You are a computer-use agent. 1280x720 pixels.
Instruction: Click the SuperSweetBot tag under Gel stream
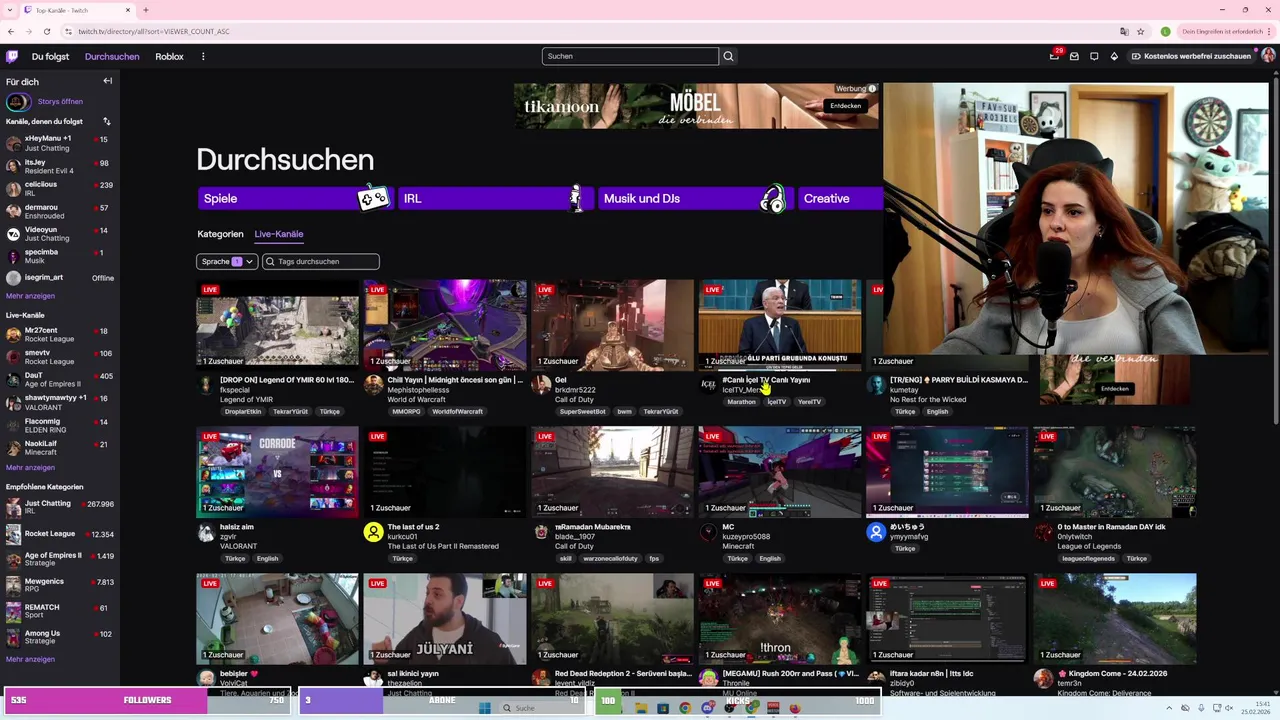point(582,412)
